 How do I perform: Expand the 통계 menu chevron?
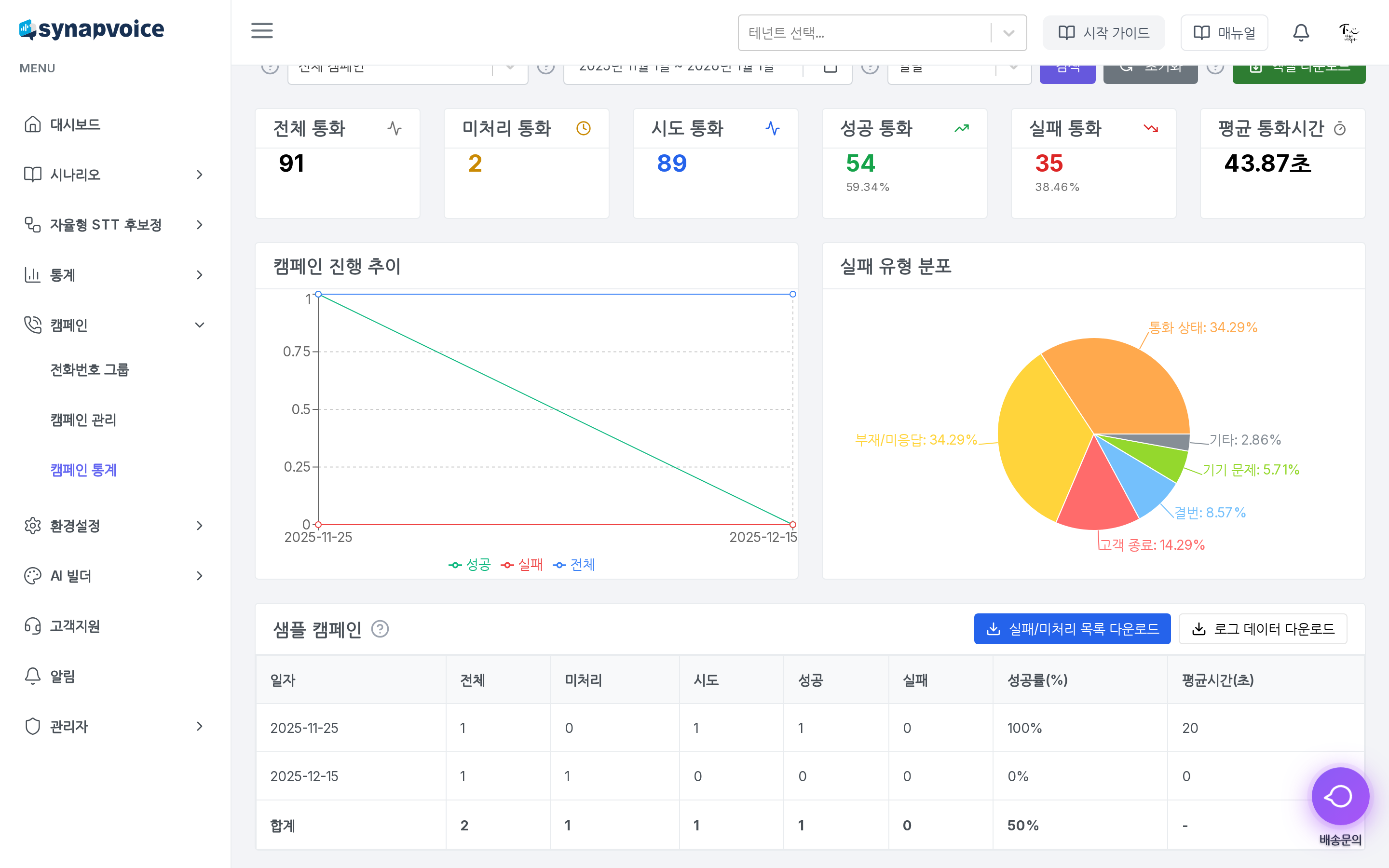coord(199,275)
